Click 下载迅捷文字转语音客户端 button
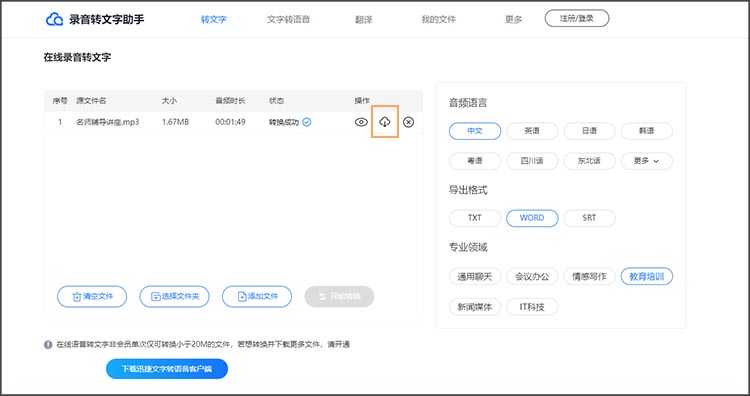Screen dimensions: 750x396 [167, 369]
